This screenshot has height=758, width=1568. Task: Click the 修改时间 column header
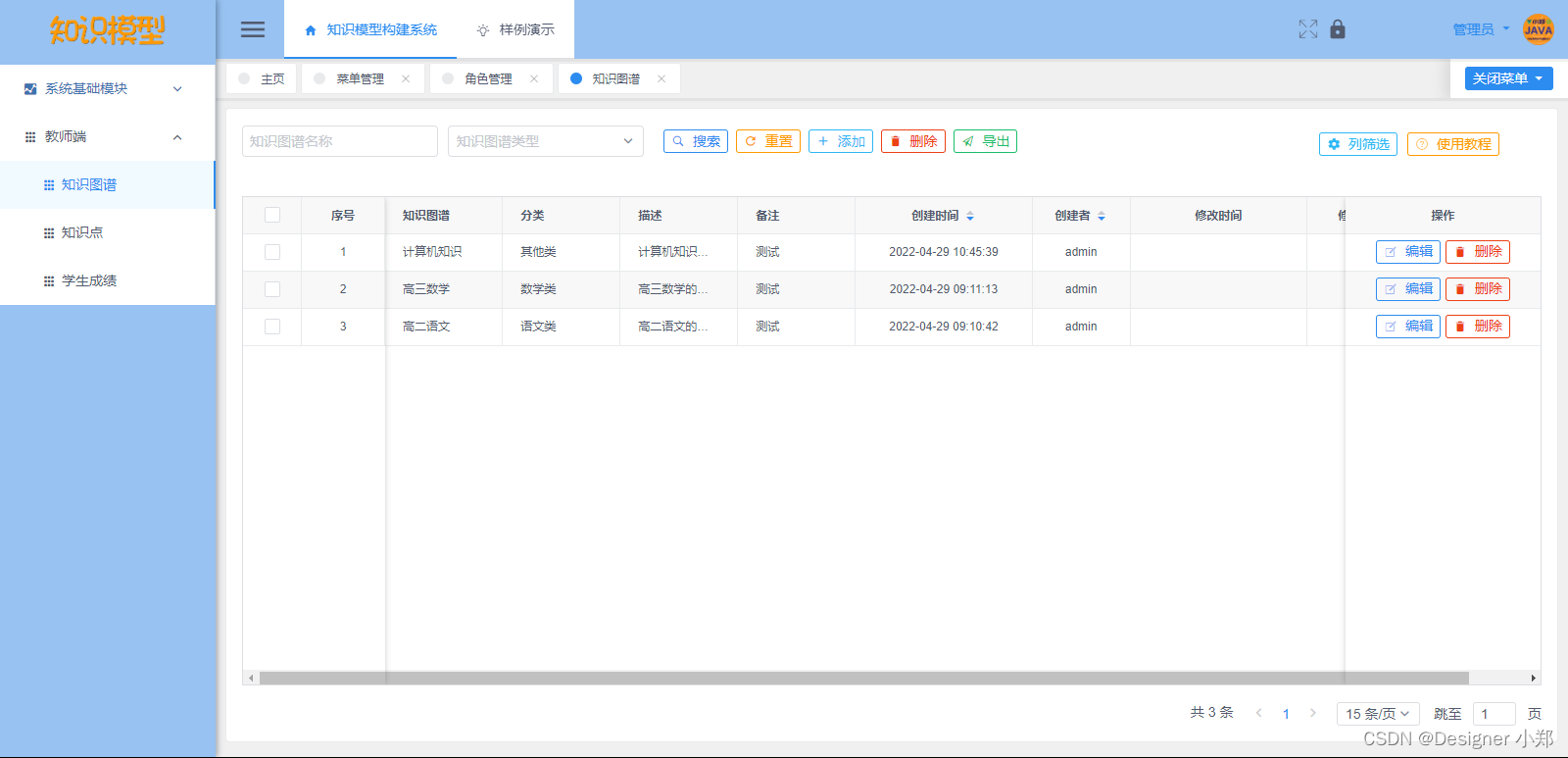tap(1218, 216)
